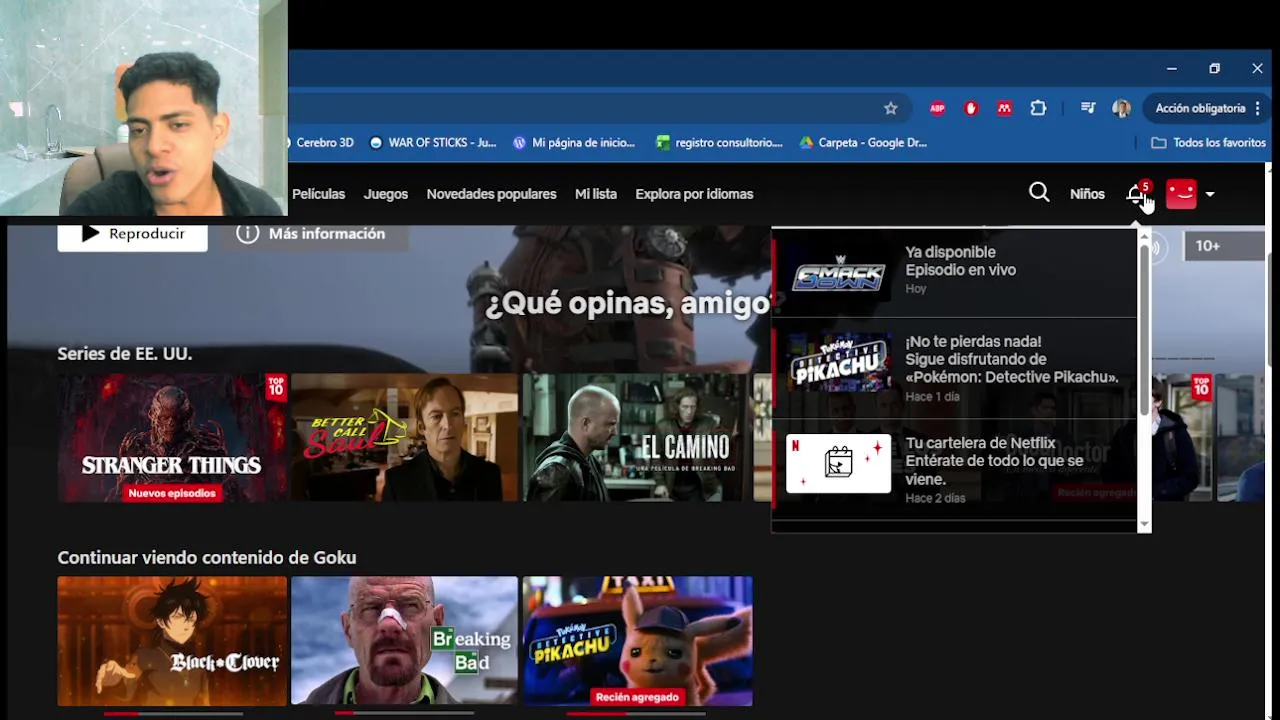1280x720 pixels.
Task: Click the Nuevos episodios badge
Action: click(x=172, y=493)
